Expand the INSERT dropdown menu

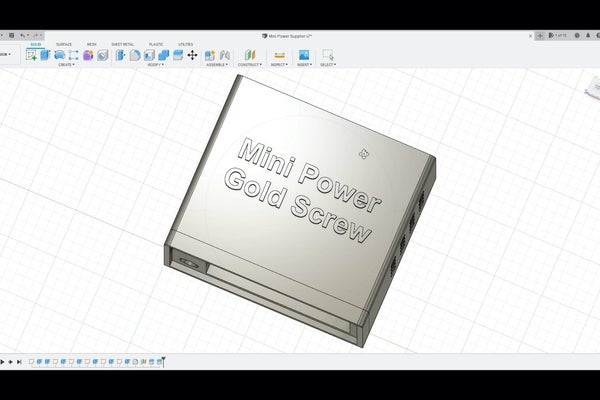pyautogui.click(x=305, y=65)
